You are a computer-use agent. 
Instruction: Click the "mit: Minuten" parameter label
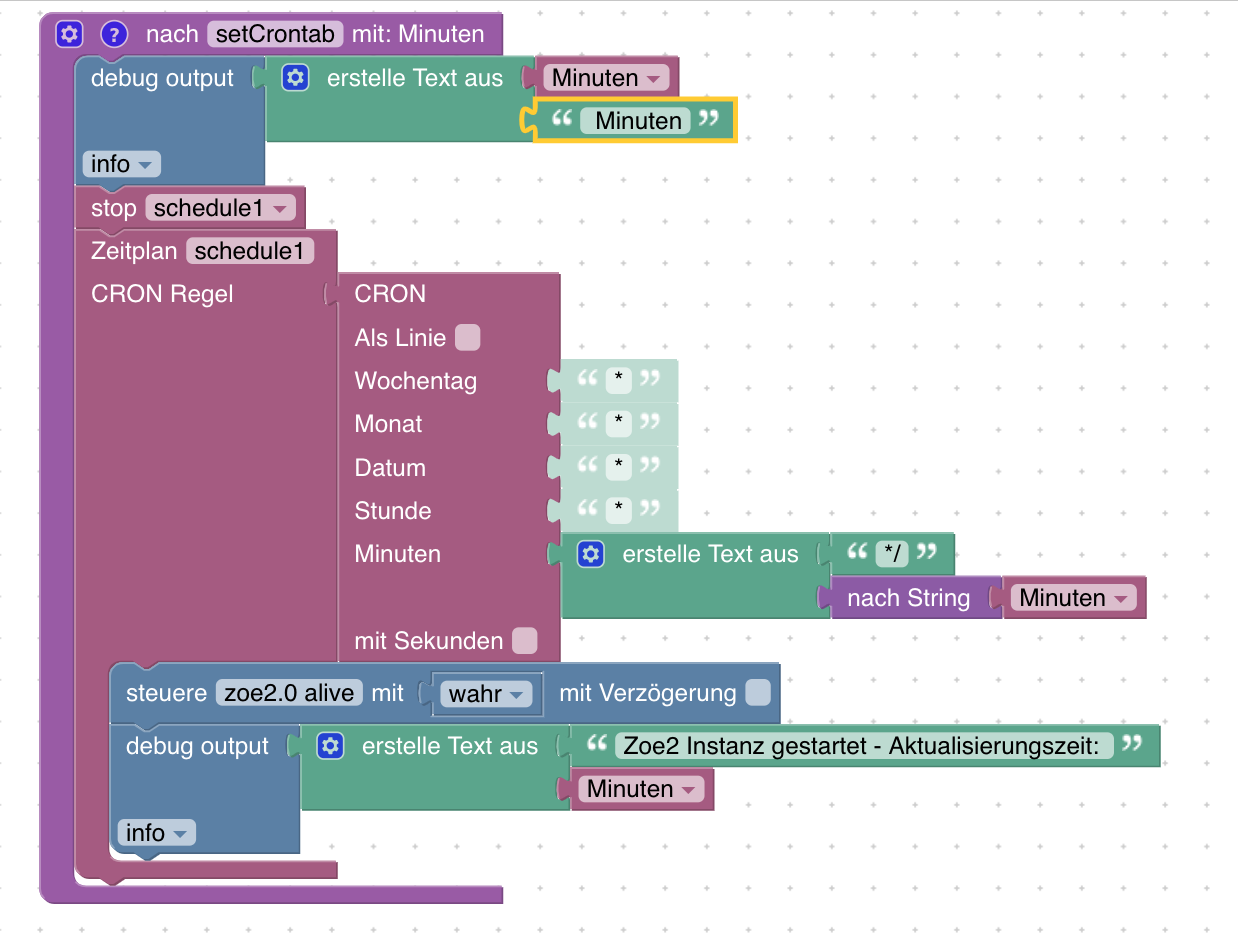418,34
